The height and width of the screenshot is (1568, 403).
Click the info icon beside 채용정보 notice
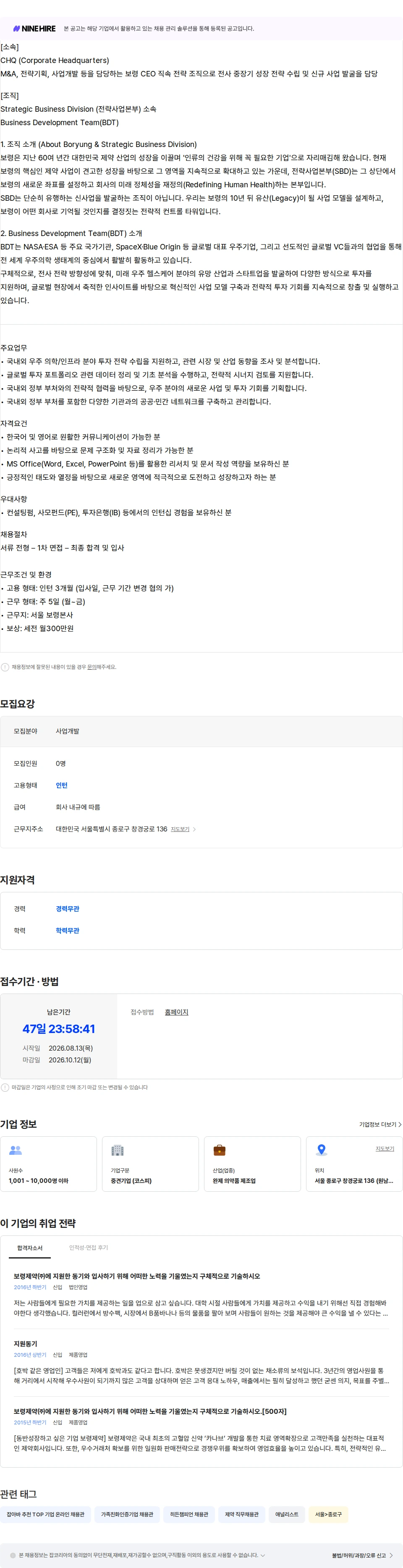(x=5, y=667)
